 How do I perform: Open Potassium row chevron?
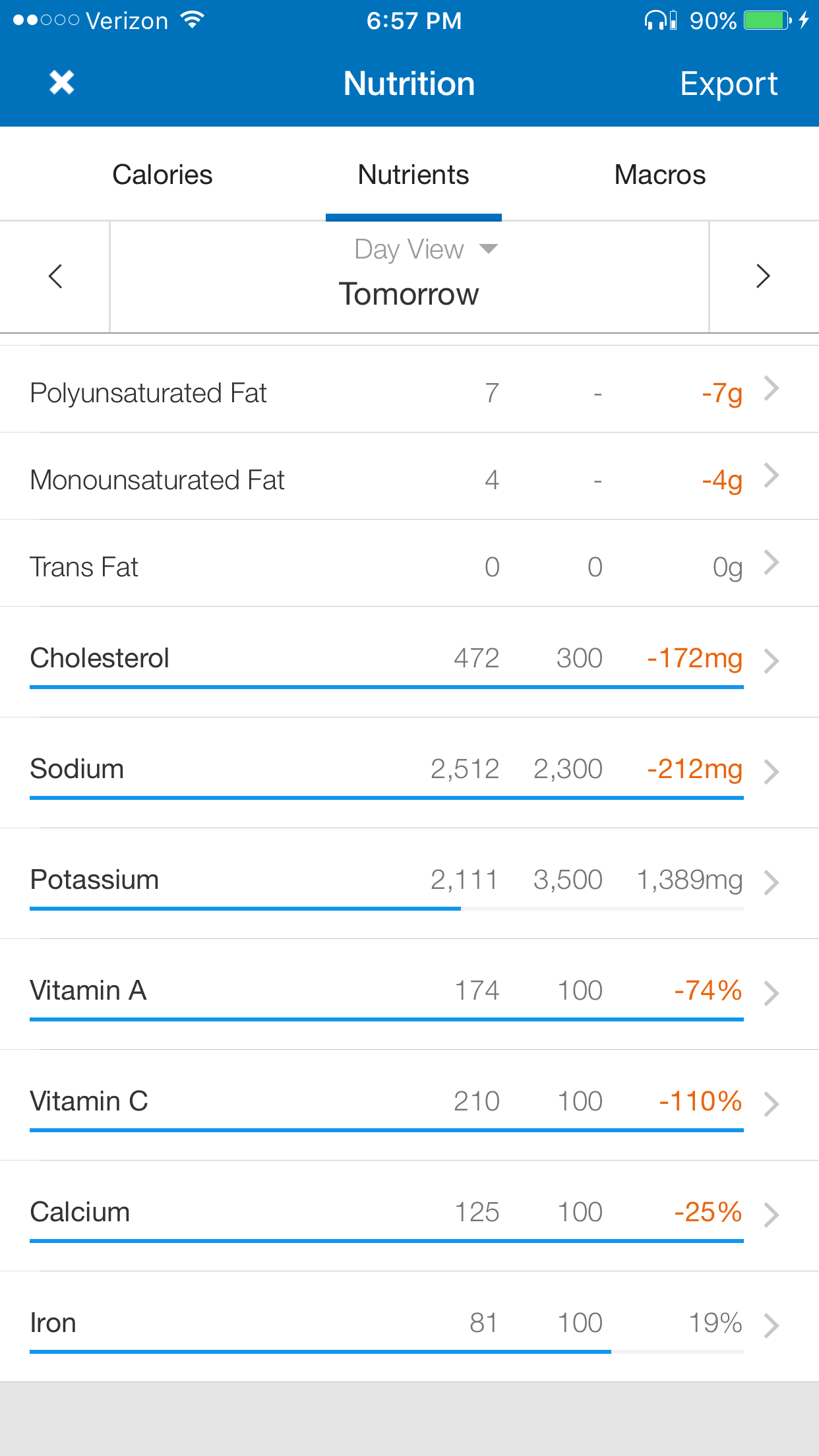click(772, 882)
